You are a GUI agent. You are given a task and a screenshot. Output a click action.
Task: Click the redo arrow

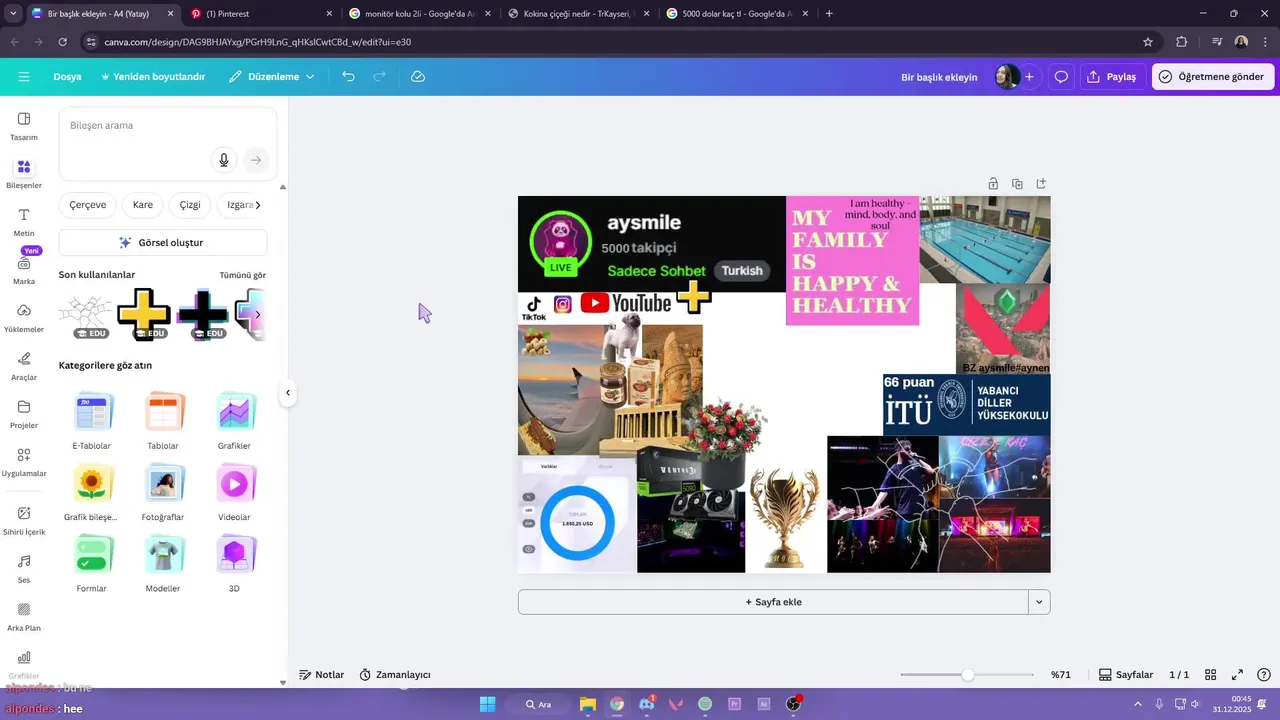click(x=379, y=77)
